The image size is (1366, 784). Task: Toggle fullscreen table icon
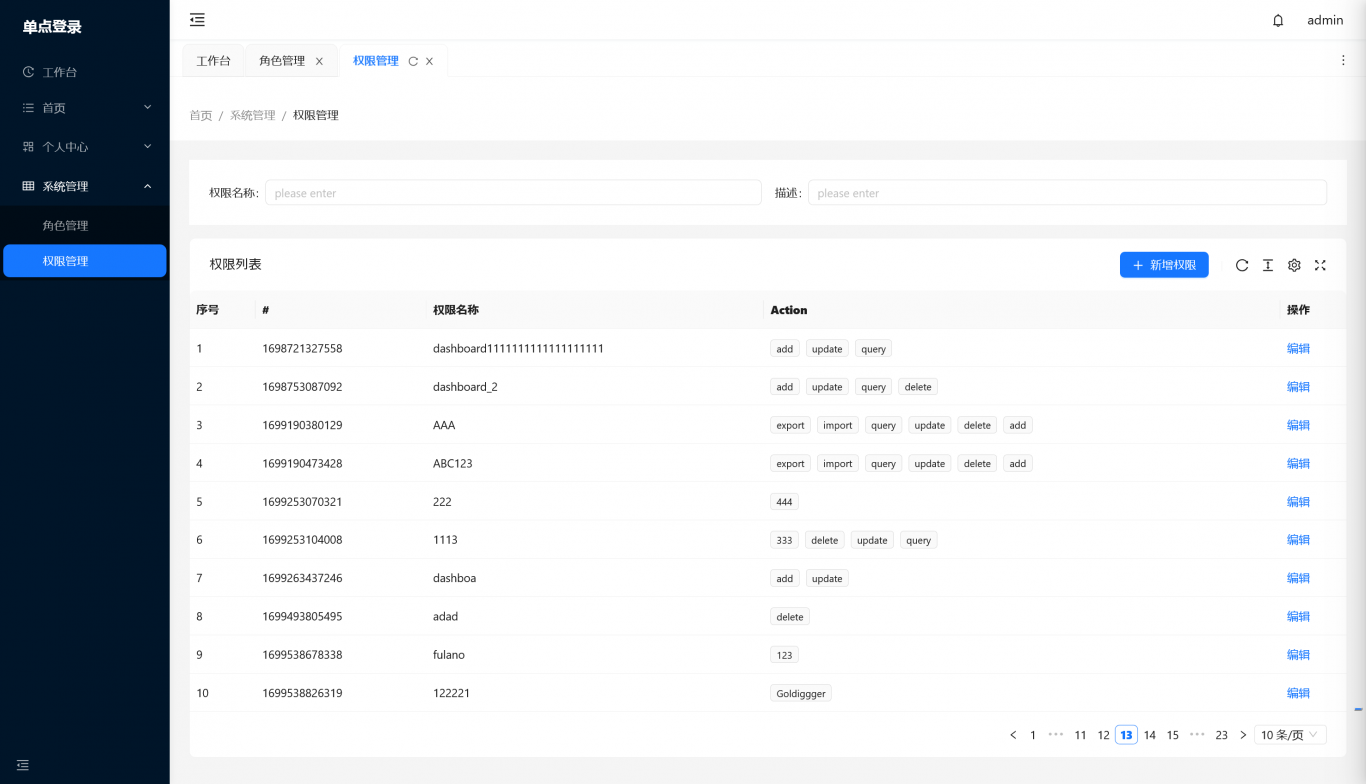[x=1320, y=265]
